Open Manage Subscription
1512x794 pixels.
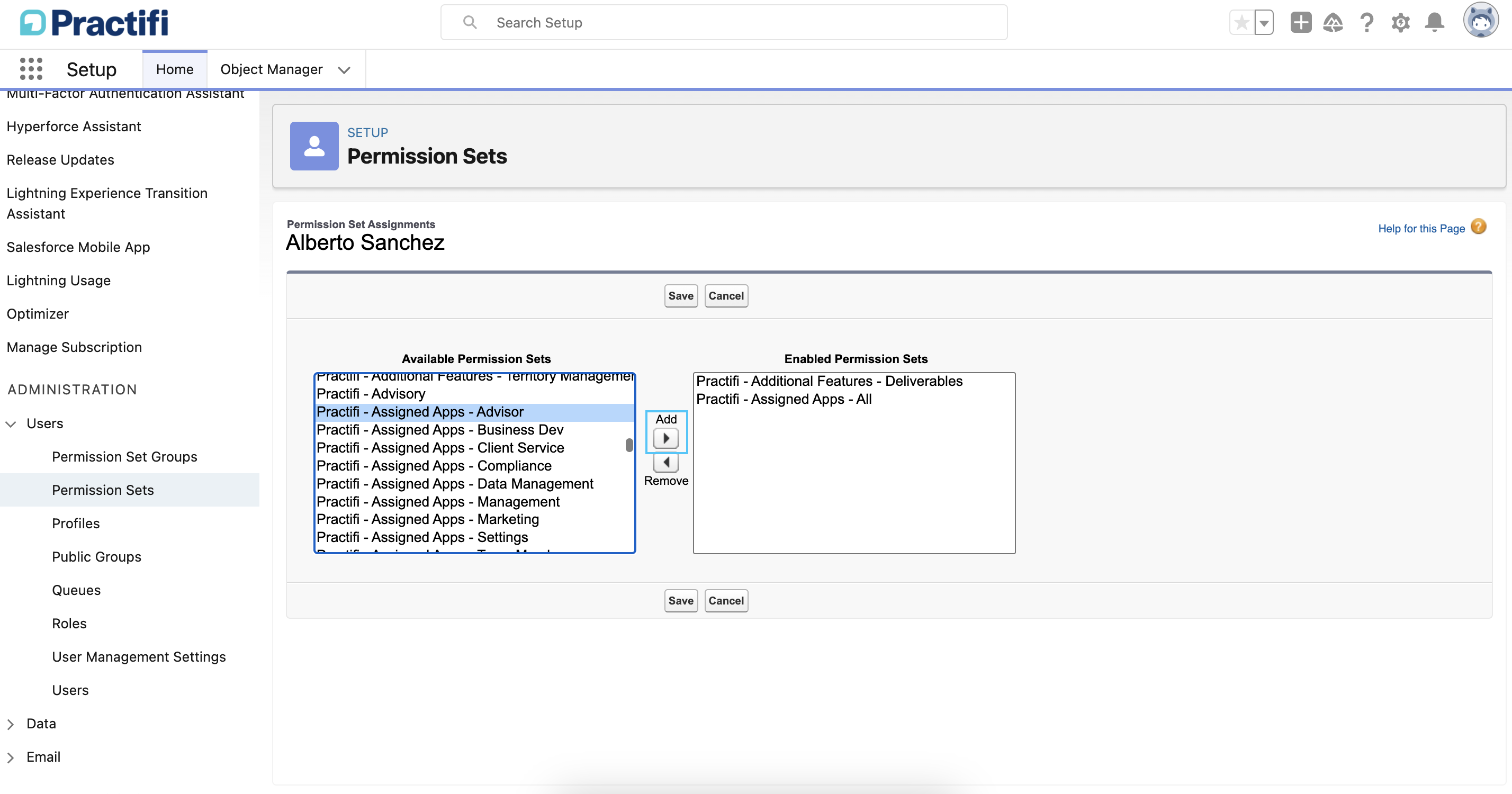pos(74,347)
